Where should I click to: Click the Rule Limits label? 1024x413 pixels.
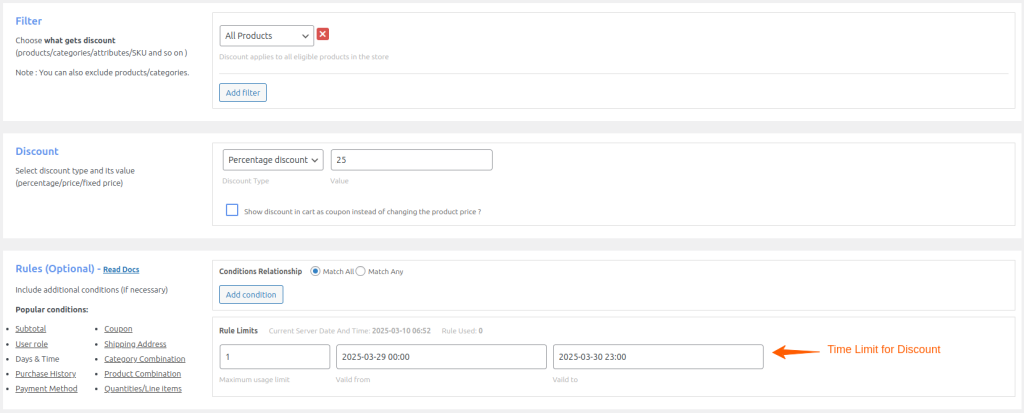point(238,331)
